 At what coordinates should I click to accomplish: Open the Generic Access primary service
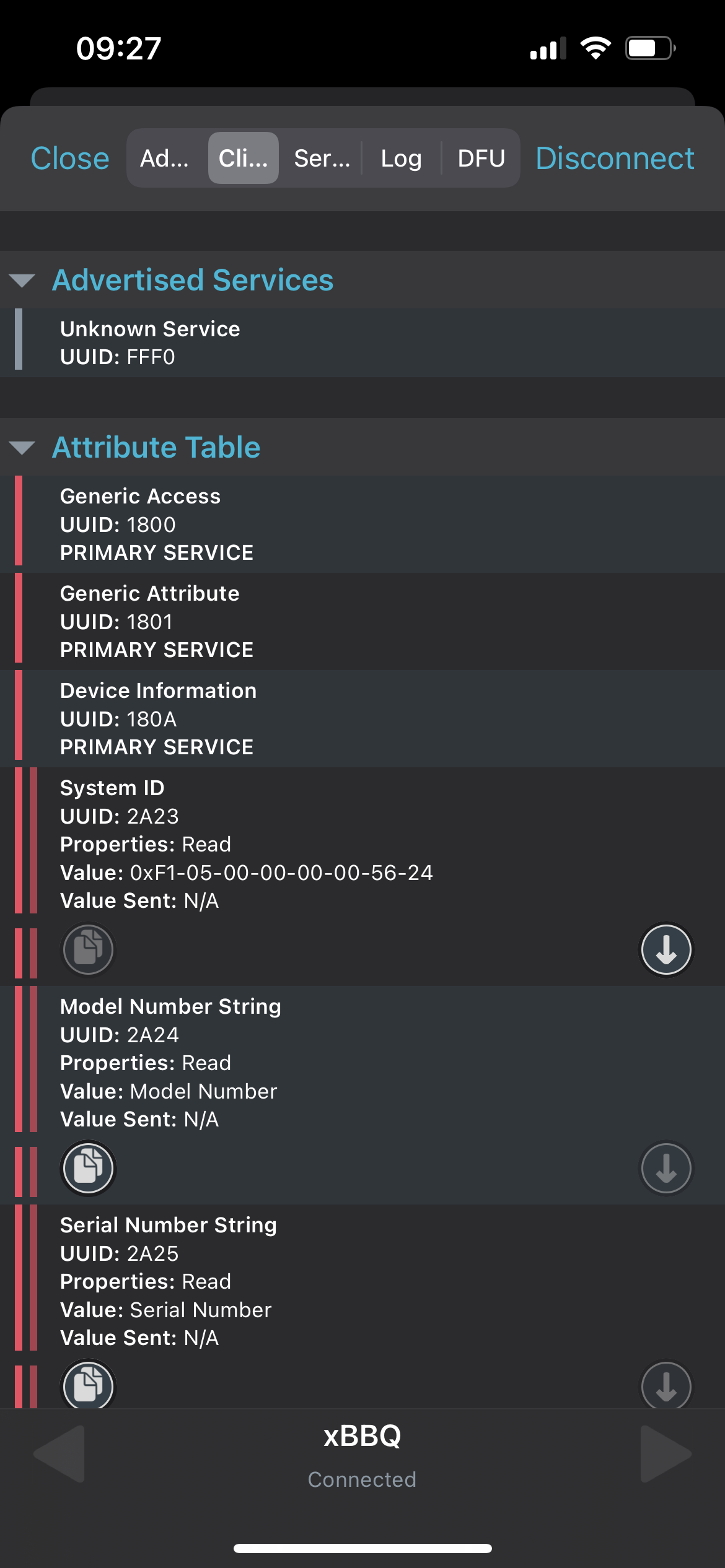pyautogui.click(x=362, y=524)
